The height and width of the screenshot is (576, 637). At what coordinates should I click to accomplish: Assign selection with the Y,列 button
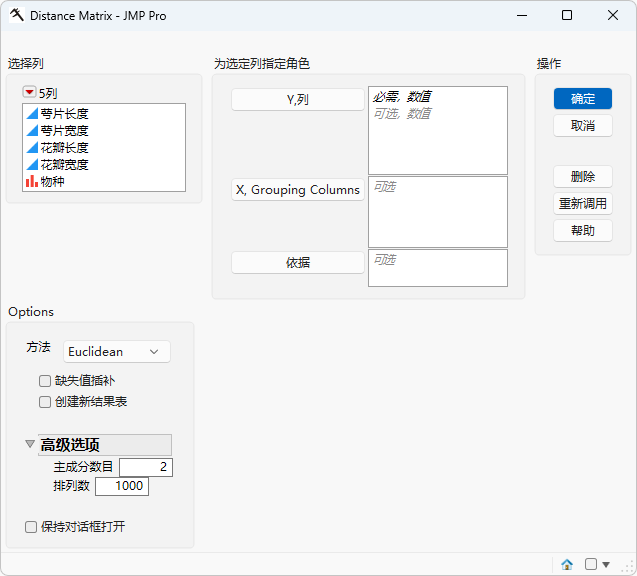point(298,100)
